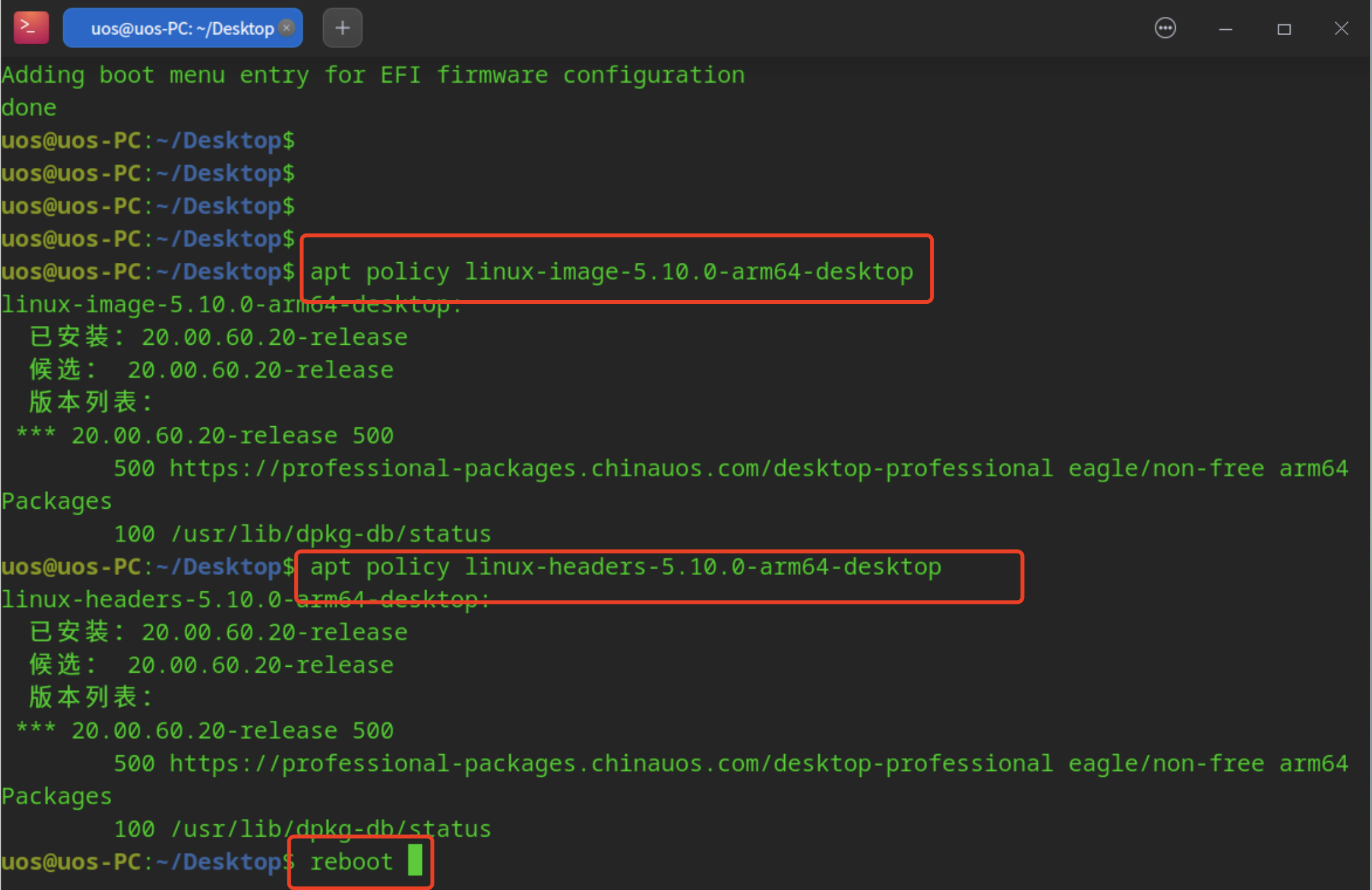
Task: Click the apt policy linux-headers command
Action: click(625, 567)
